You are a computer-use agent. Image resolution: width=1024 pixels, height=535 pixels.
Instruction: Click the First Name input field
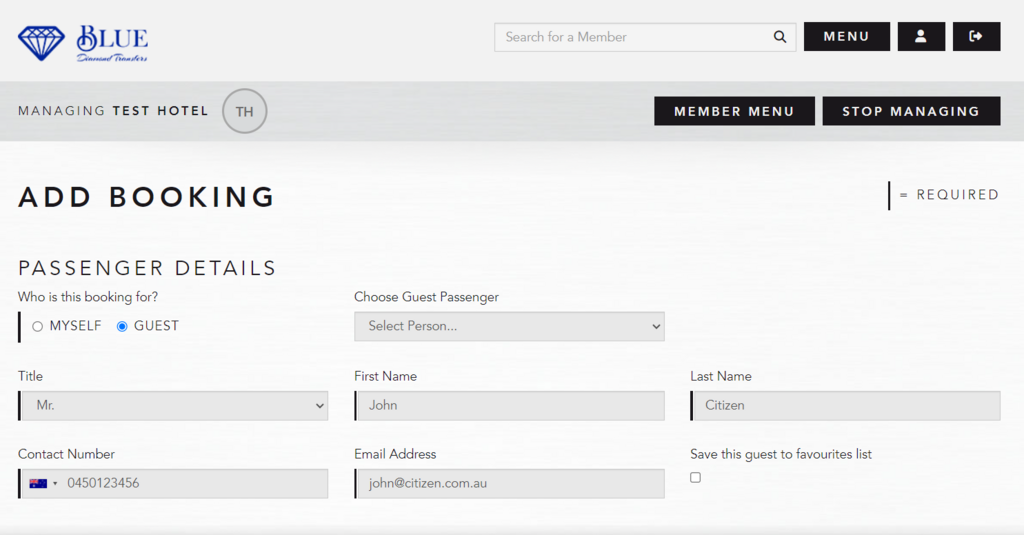click(x=510, y=406)
